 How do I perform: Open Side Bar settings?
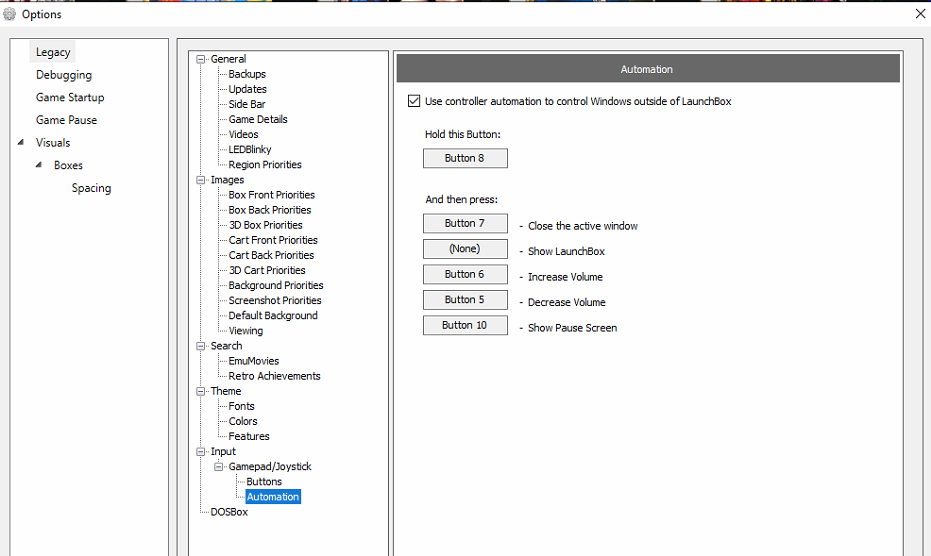pos(246,104)
